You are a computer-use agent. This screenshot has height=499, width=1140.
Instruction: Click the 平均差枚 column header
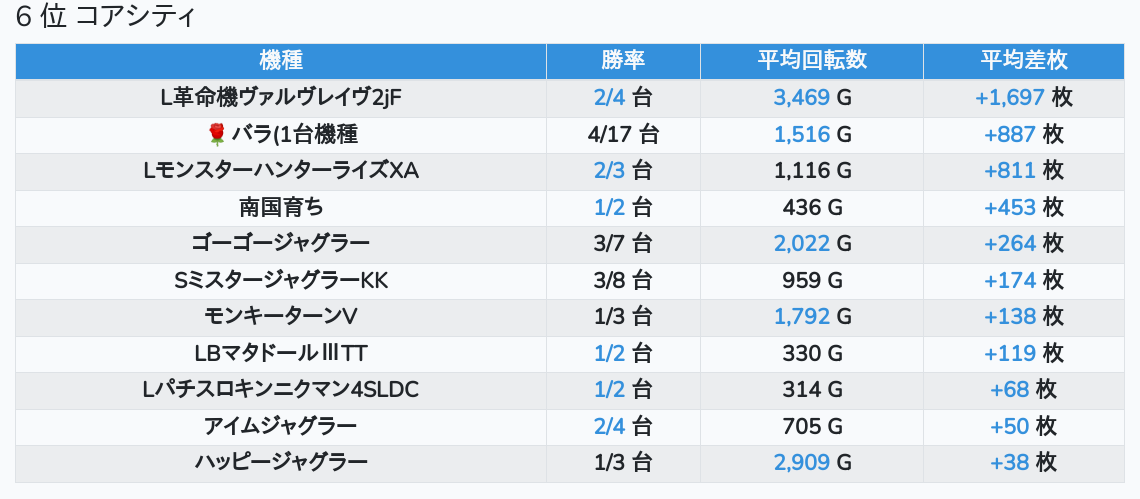1024,60
